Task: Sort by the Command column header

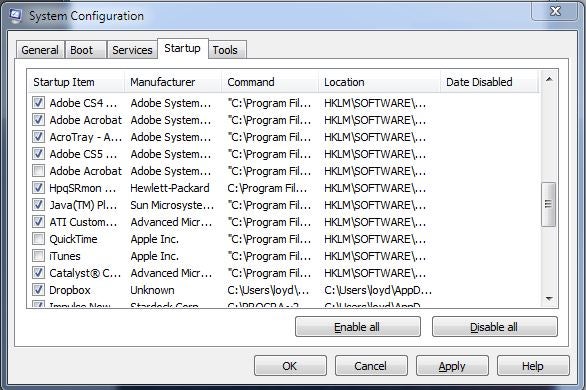Action: point(270,82)
